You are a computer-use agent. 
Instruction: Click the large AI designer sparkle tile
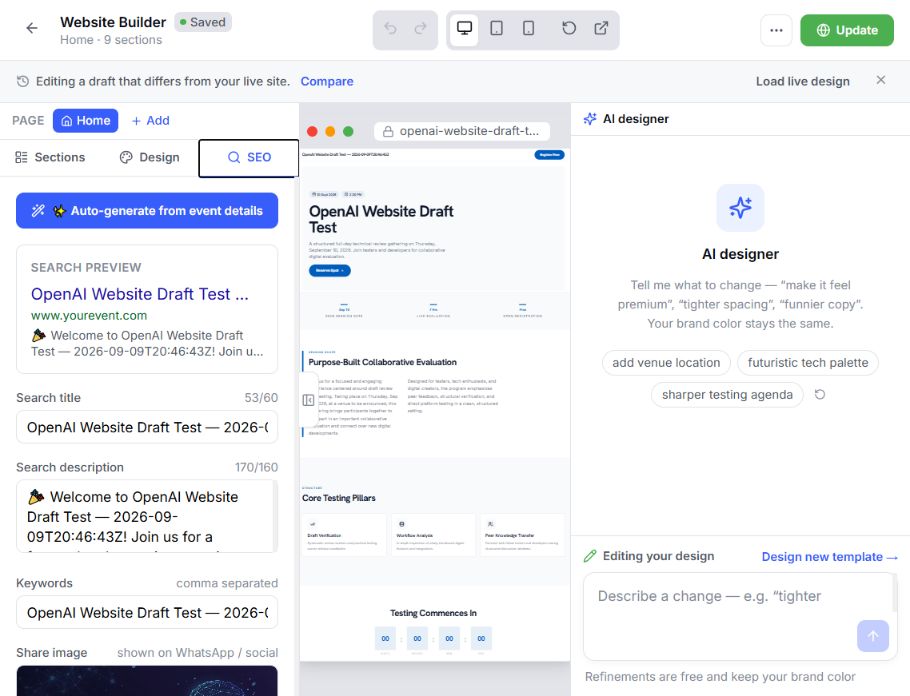pos(740,208)
